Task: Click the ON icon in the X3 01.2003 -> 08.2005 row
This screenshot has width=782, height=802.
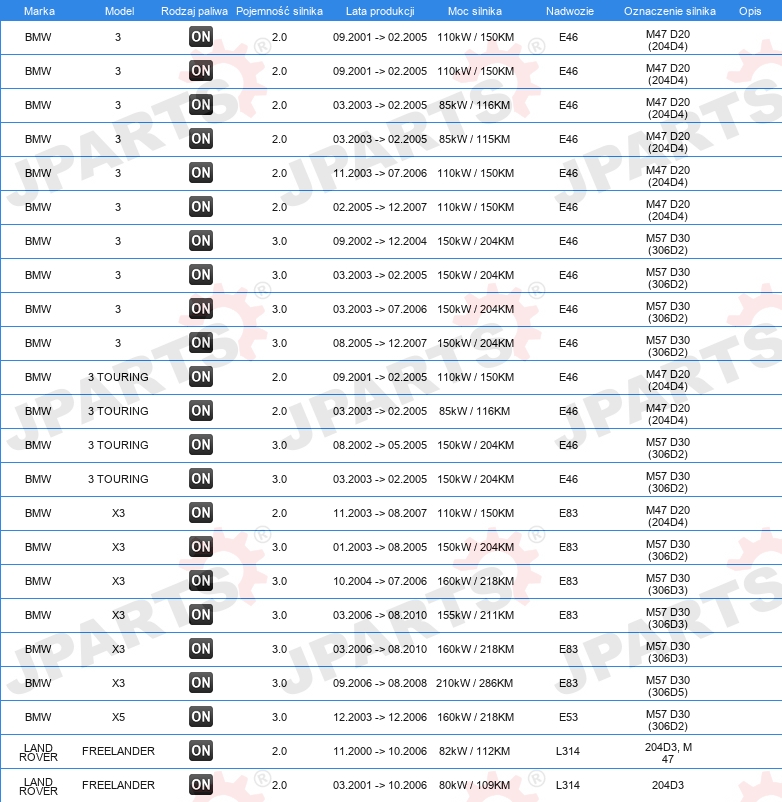Action: coord(200,547)
